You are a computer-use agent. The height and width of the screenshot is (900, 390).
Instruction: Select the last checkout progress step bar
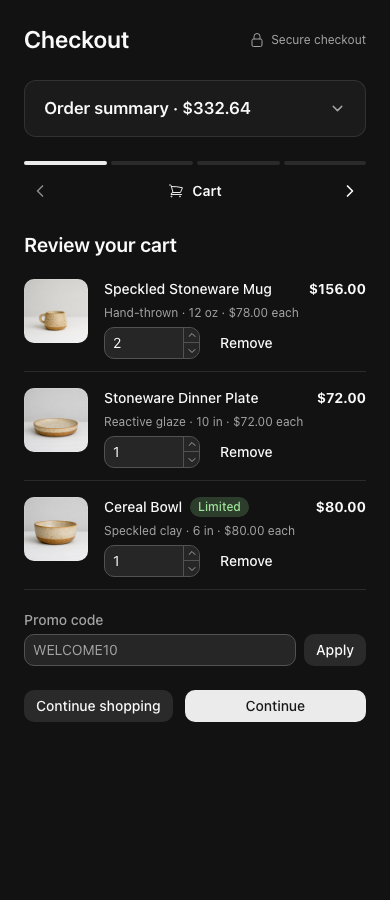coord(325,163)
